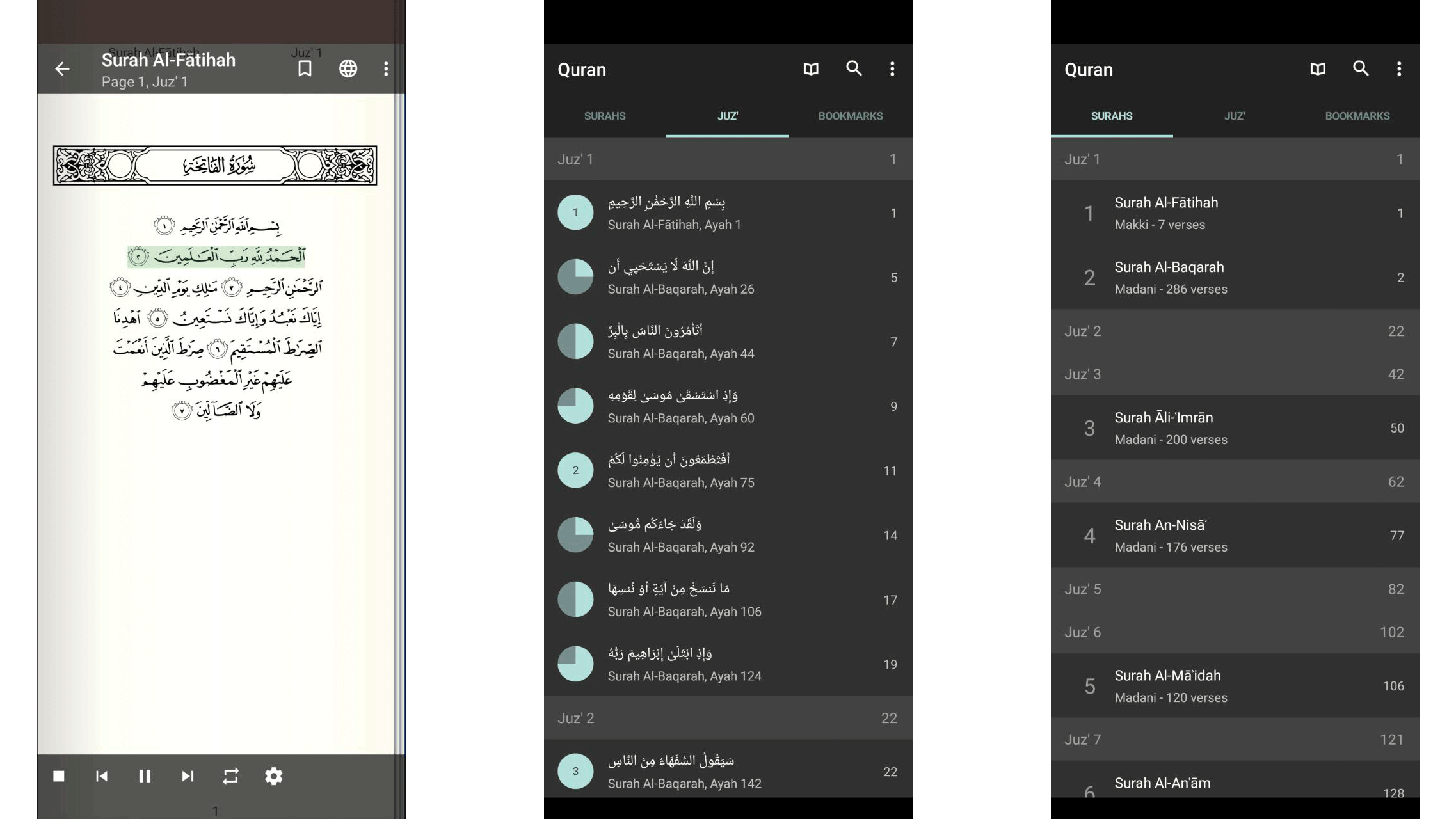The width and height of the screenshot is (1456, 819).
Task: Open Surah Al-Baqarah, Ayah 124 entry
Action: coord(728,664)
